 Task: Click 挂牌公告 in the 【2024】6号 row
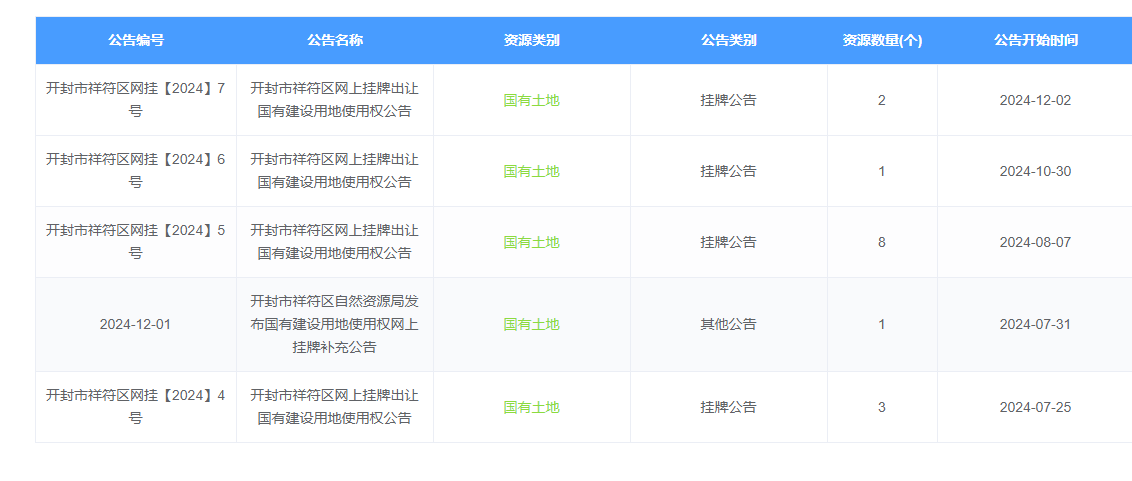pos(728,171)
